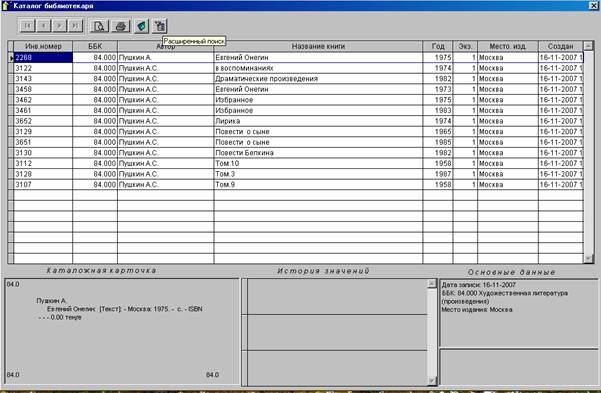Click the printer icon
This screenshot has height=393, width=601.
121,26
